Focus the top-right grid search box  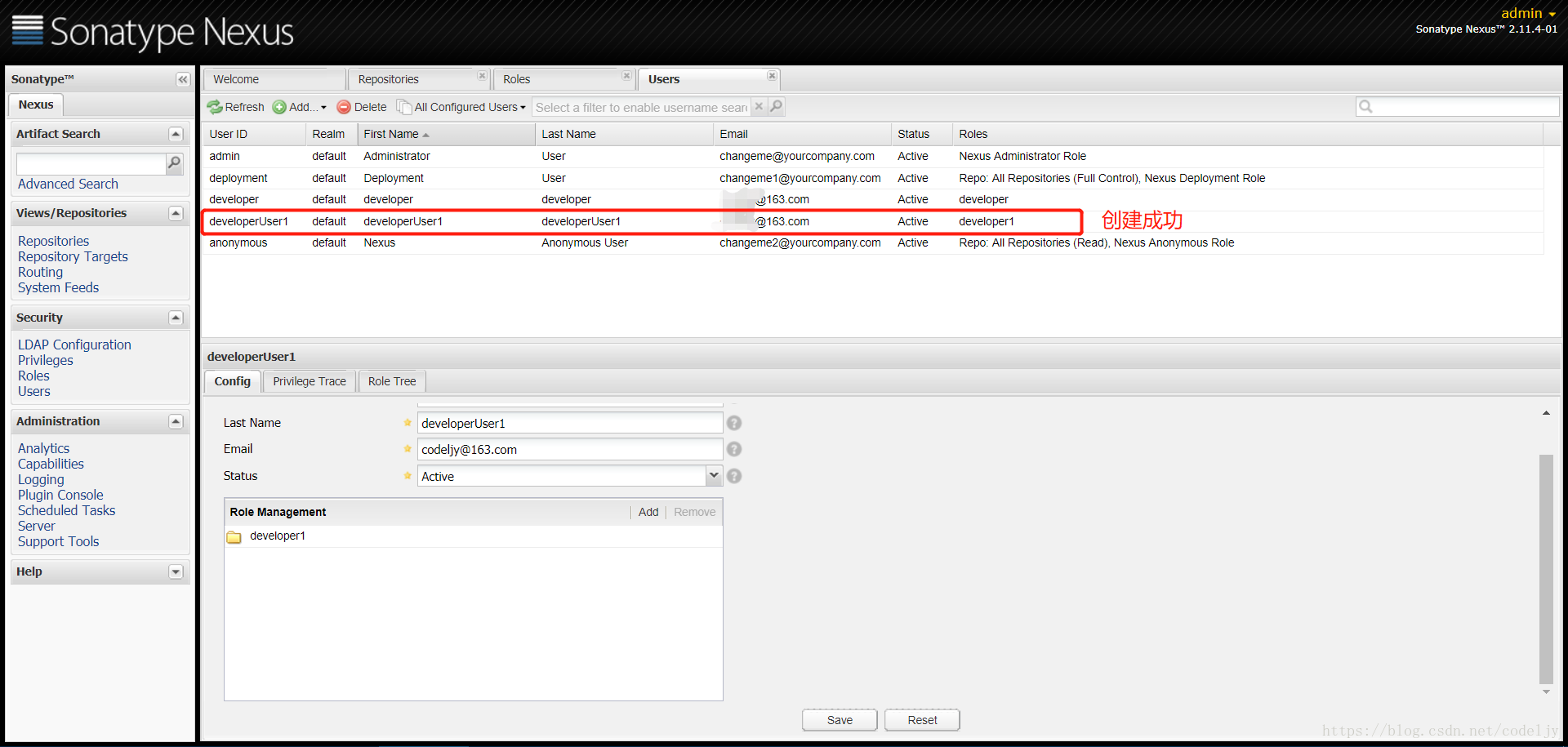click(x=1458, y=106)
